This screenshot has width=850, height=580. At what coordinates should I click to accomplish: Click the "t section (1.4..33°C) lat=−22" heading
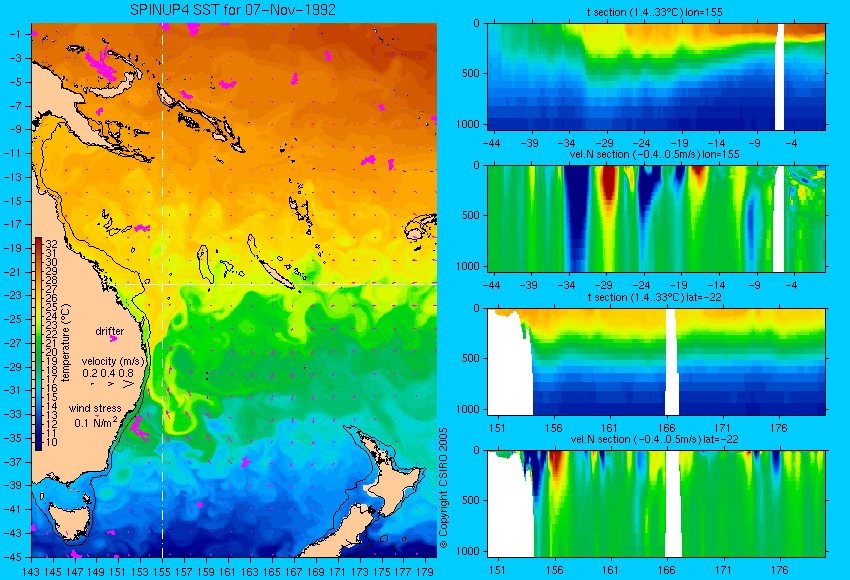654,297
